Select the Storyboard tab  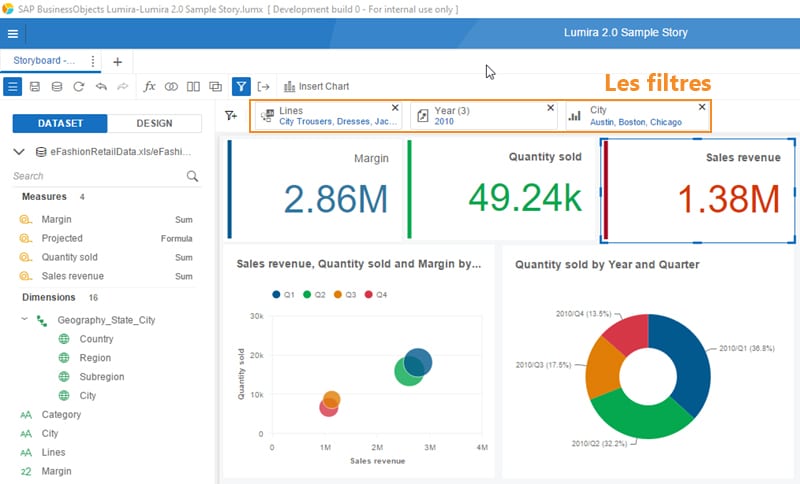tap(44, 61)
